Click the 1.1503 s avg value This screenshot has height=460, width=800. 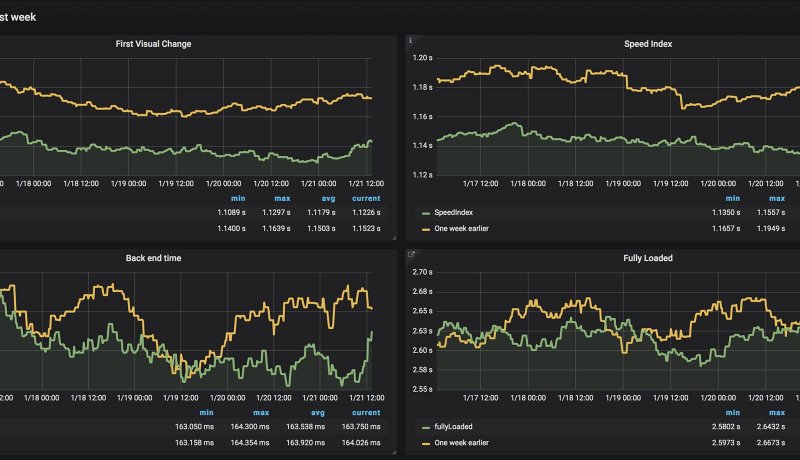(321, 228)
